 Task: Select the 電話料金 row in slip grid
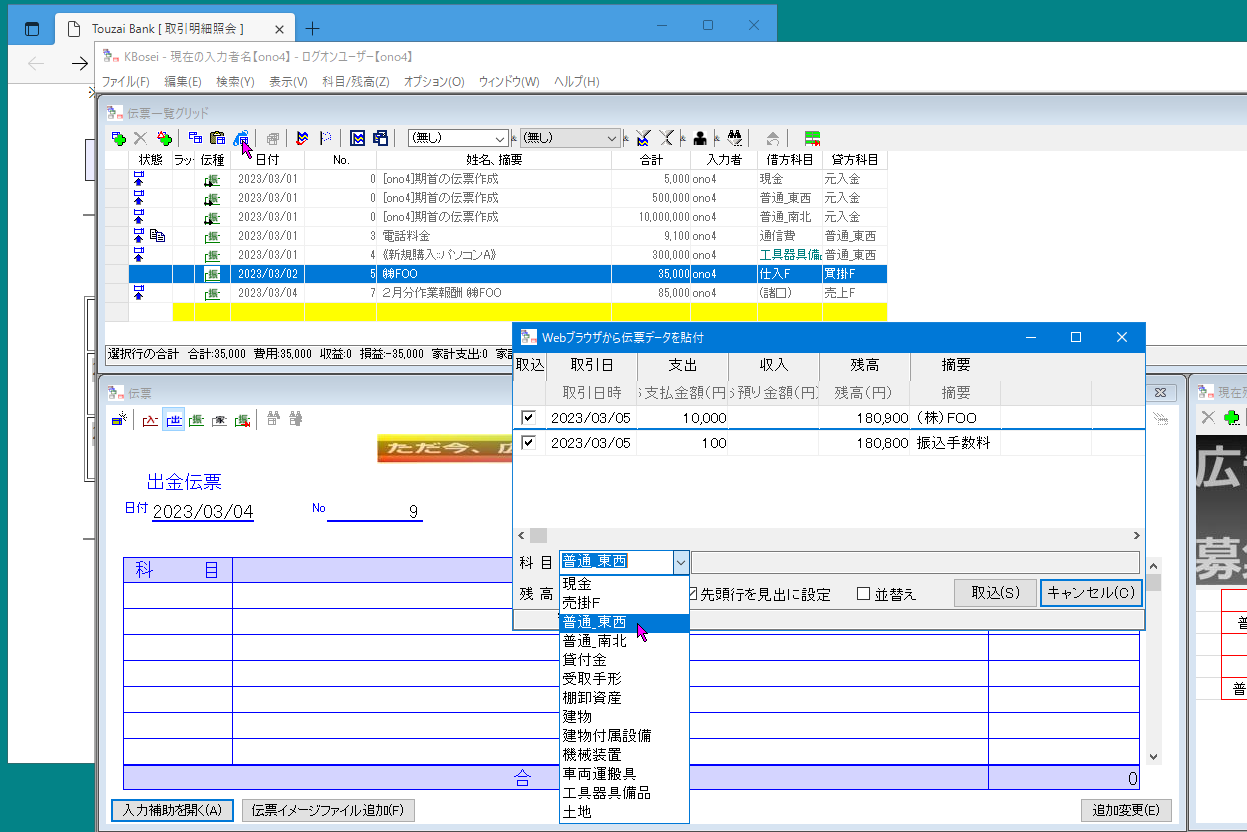pos(496,236)
